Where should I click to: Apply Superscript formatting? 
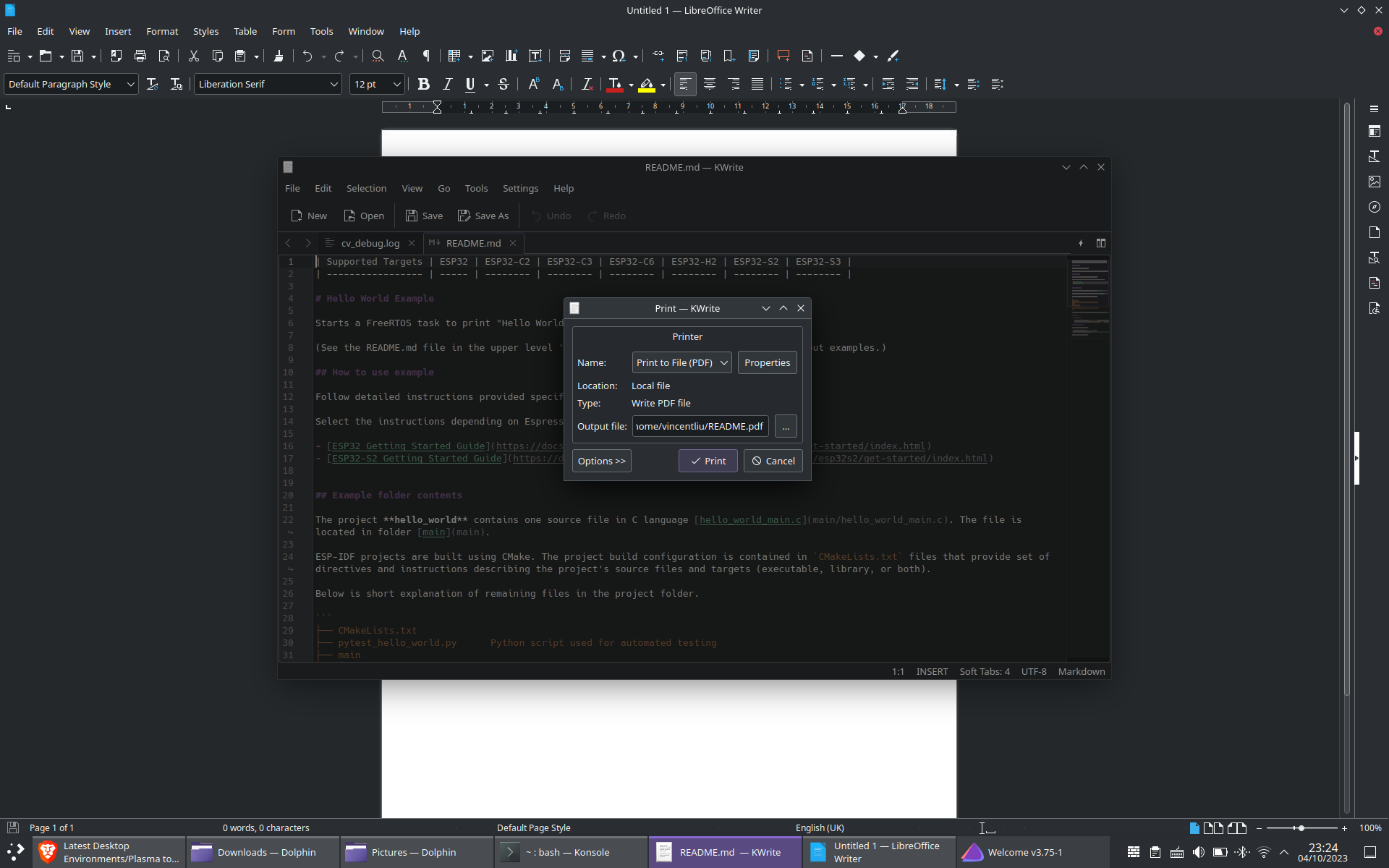(534, 84)
